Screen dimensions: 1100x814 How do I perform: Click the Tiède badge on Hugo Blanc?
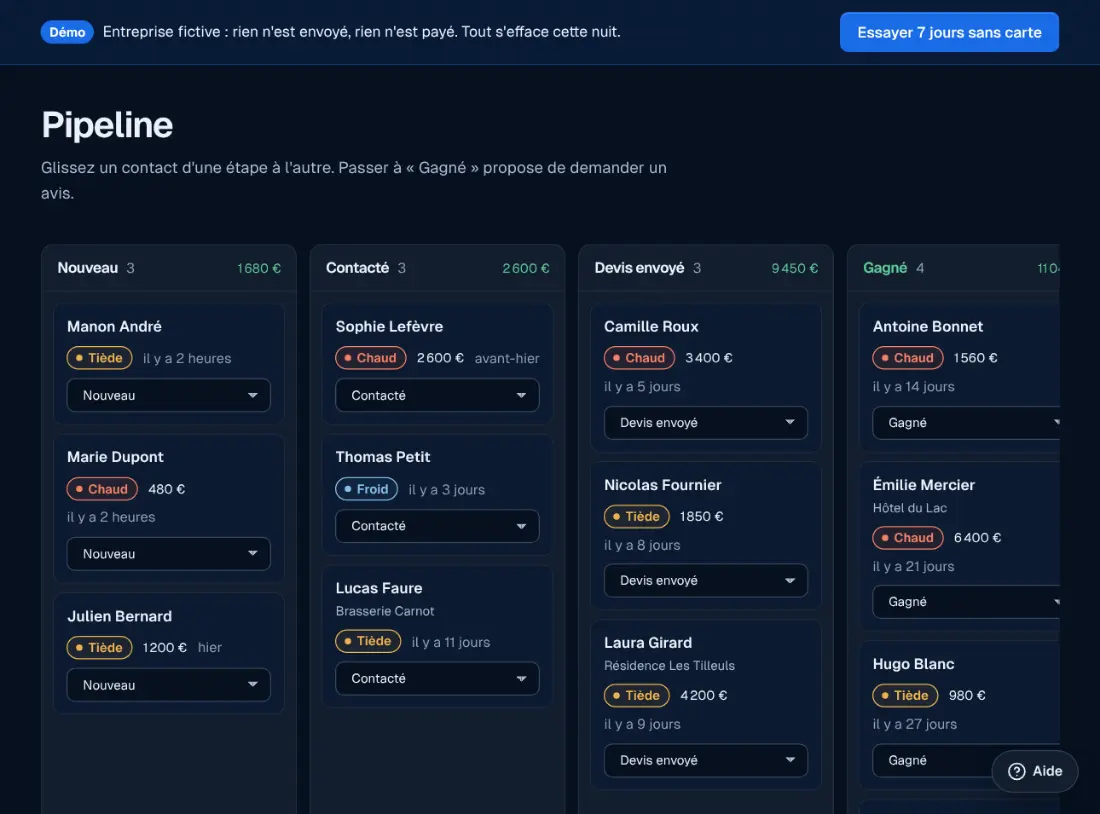[905, 695]
